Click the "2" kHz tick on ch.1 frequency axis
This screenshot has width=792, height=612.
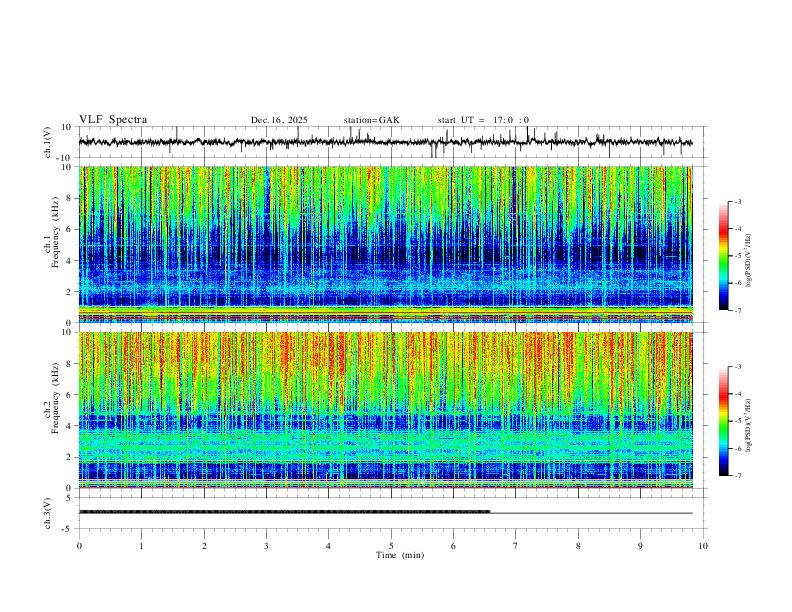tap(70, 291)
